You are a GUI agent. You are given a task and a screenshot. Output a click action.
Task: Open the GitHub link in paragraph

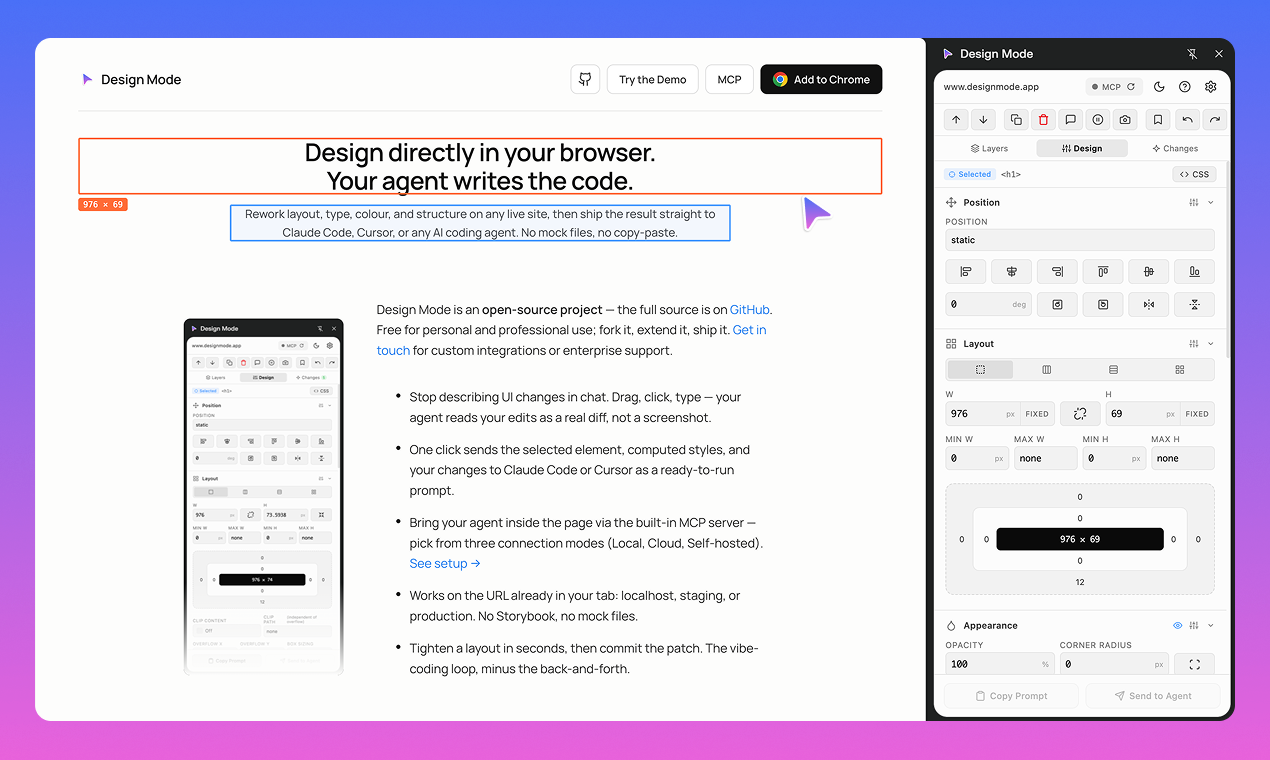pos(750,310)
